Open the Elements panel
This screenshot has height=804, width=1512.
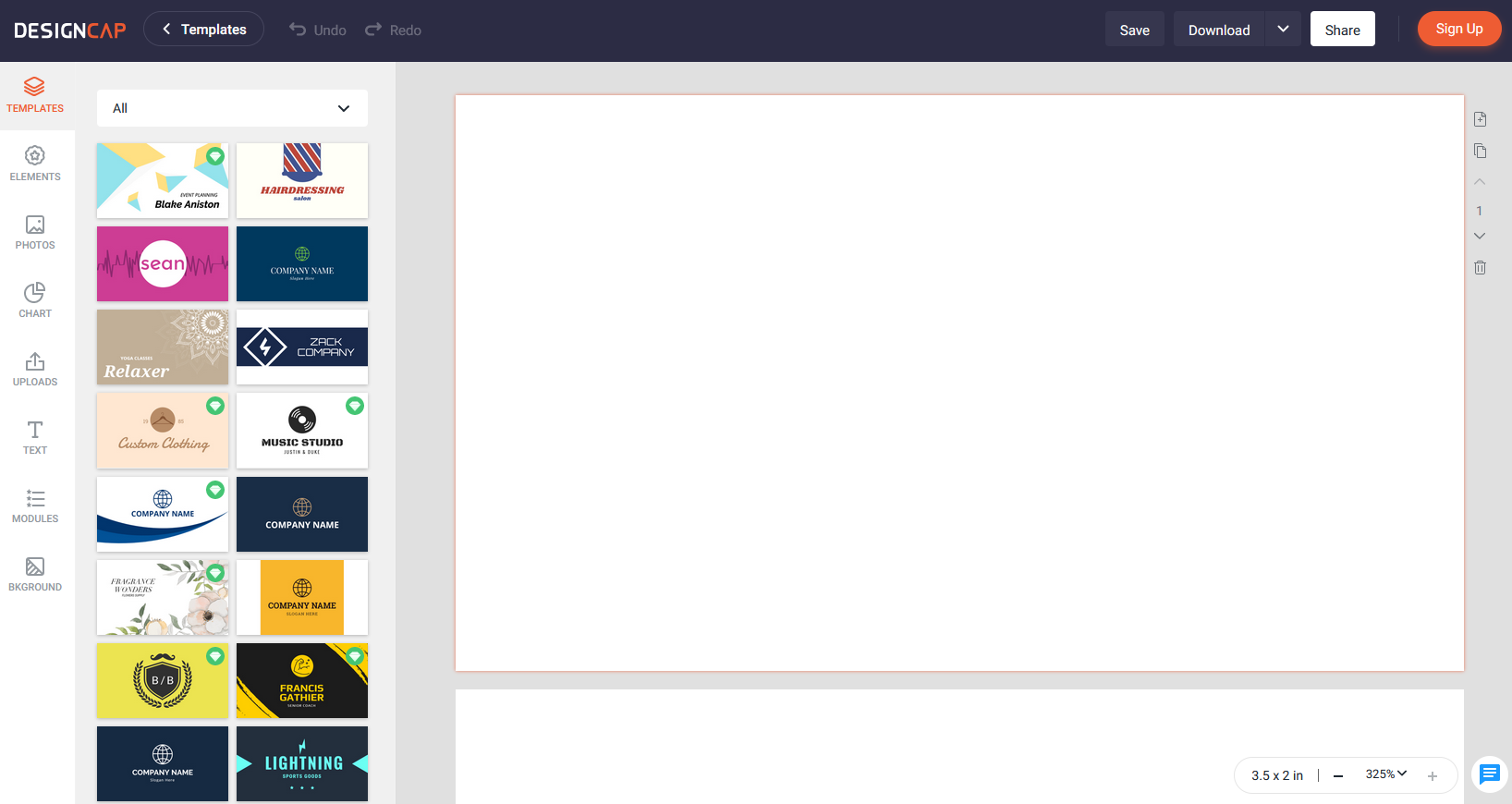point(35,164)
